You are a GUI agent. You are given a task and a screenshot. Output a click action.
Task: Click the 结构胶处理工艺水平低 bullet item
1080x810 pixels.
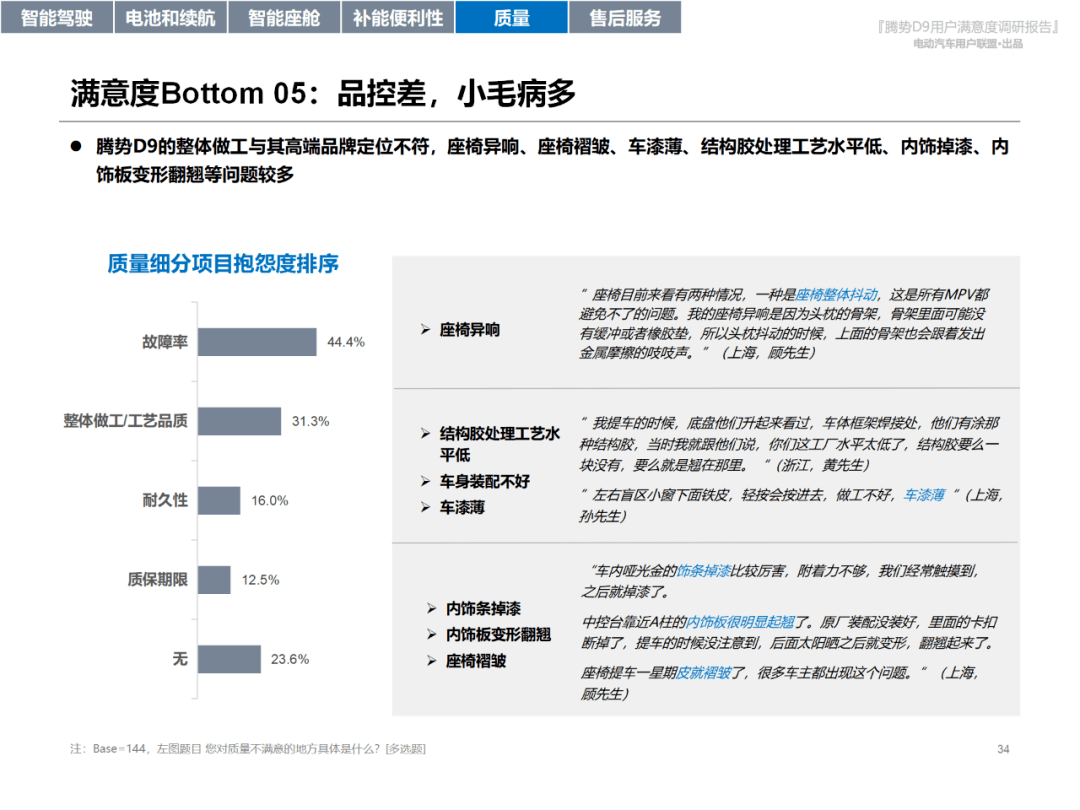pos(500,444)
